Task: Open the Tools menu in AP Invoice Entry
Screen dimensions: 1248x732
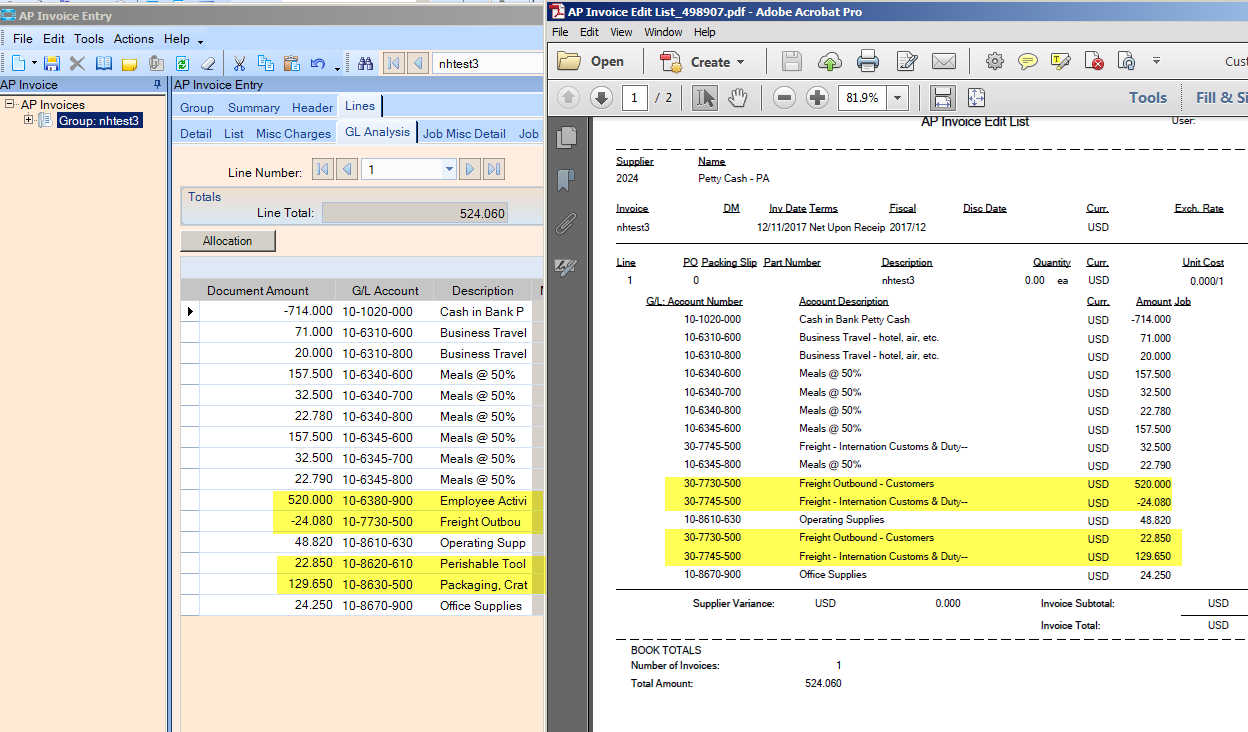Action: pyautogui.click(x=89, y=39)
